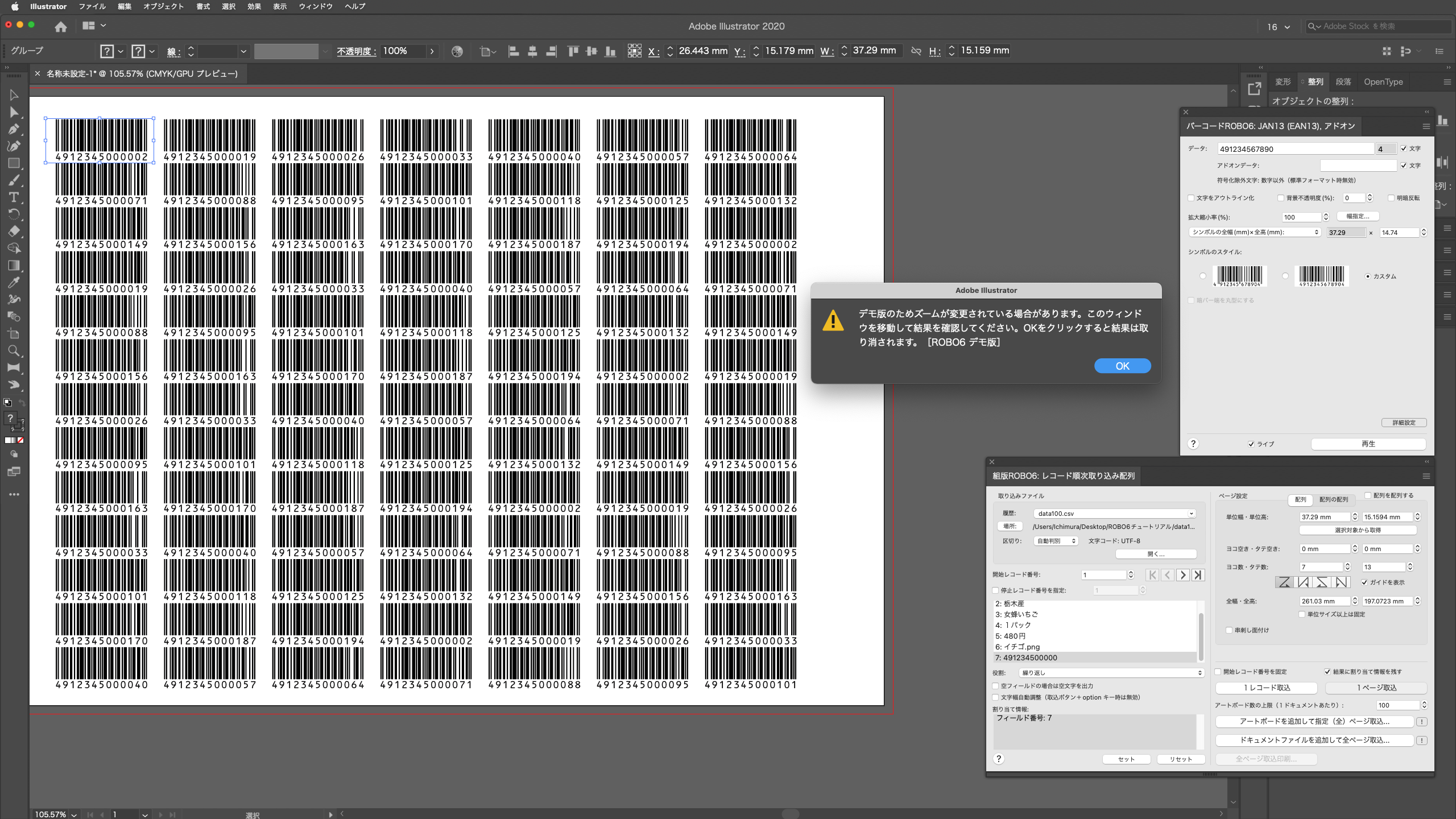This screenshot has height=819, width=1456.
Task: Click the Home icon in top bar
Action: [61, 27]
